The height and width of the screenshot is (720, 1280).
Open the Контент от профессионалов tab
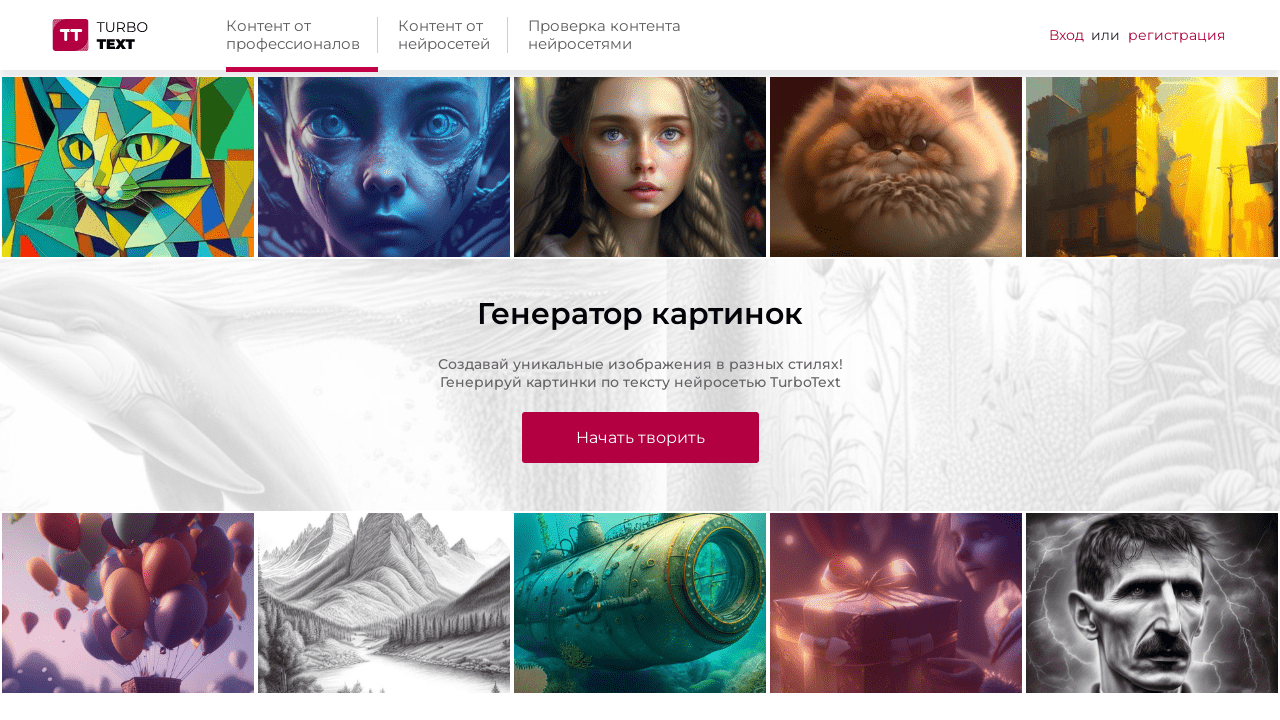coord(293,35)
